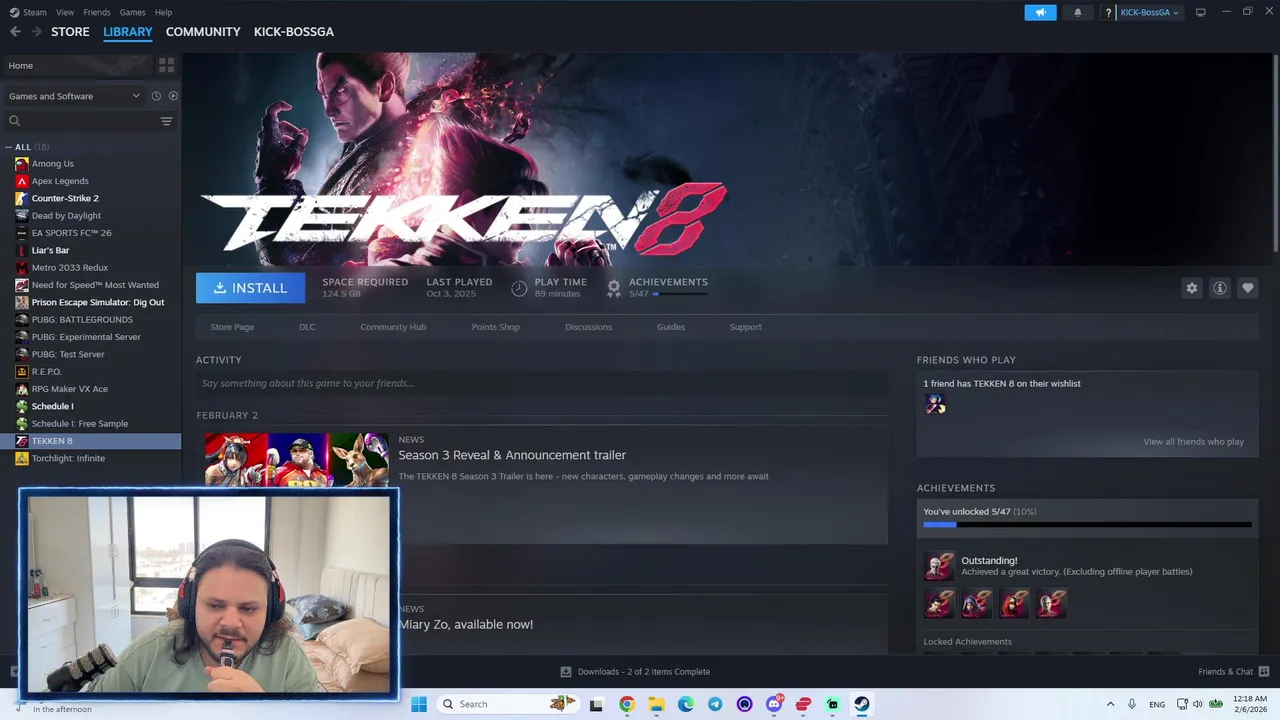
Task: Open TEKKEN 8 manage settings gear
Action: click(x=1192, y=288)
